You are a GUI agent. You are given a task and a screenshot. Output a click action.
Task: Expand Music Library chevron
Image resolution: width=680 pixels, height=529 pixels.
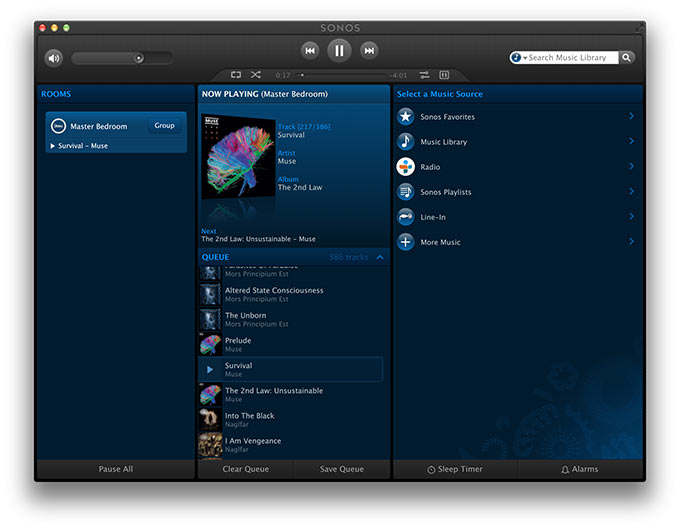click(631, 141)
